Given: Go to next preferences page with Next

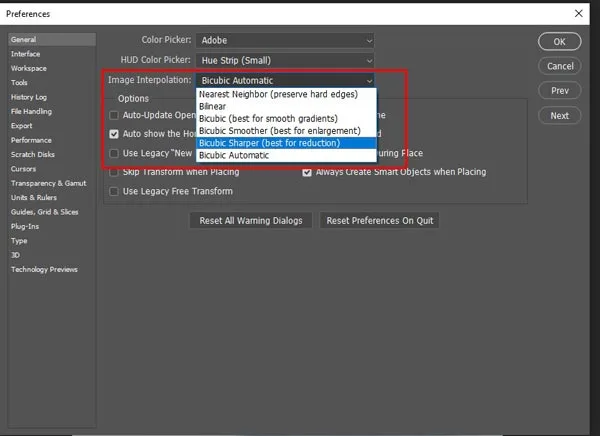Looking at the screenshot, I should (x=559, y=116).
